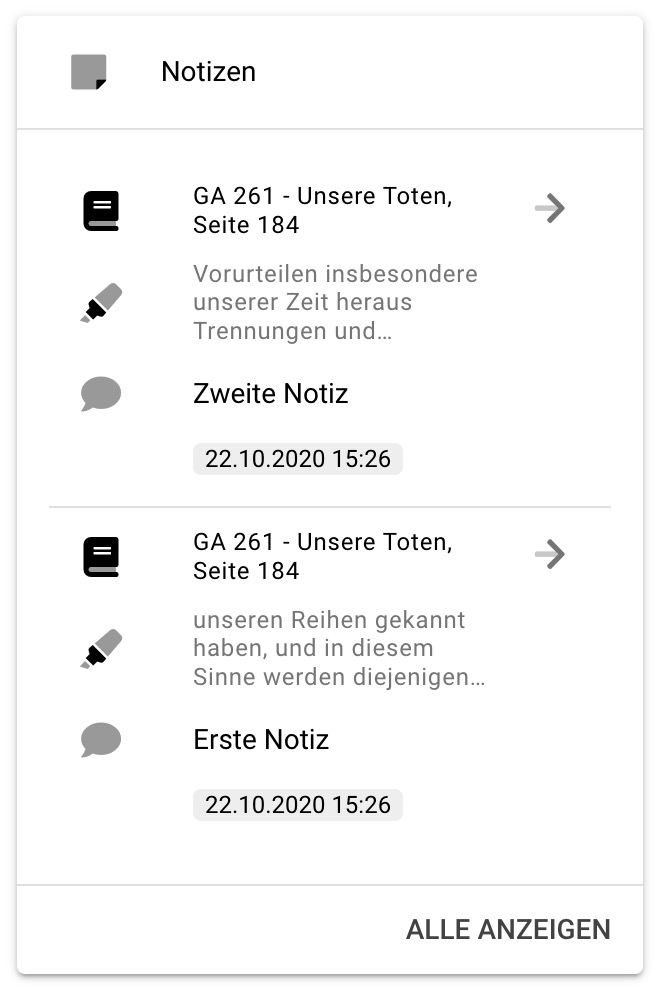Click the highlighter icon near Erste Notiz excerpt
This screenshot has height=990, width=660.
coord(99,647)
